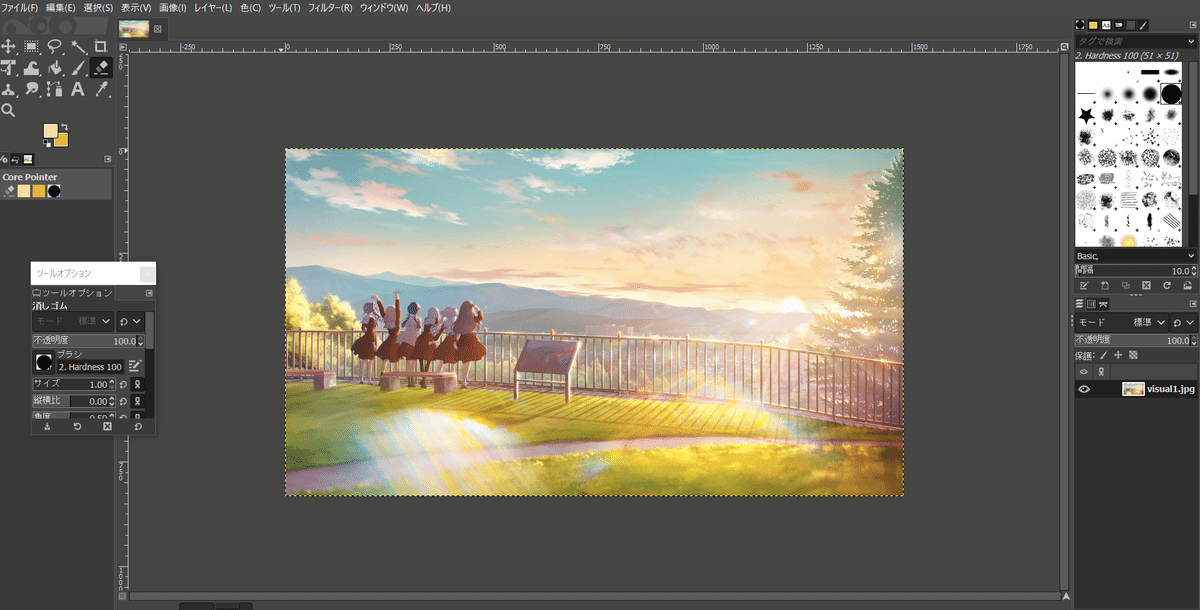Open brush editor icon beside Hardness 100
1200x610 pixels.
(136, 366)
